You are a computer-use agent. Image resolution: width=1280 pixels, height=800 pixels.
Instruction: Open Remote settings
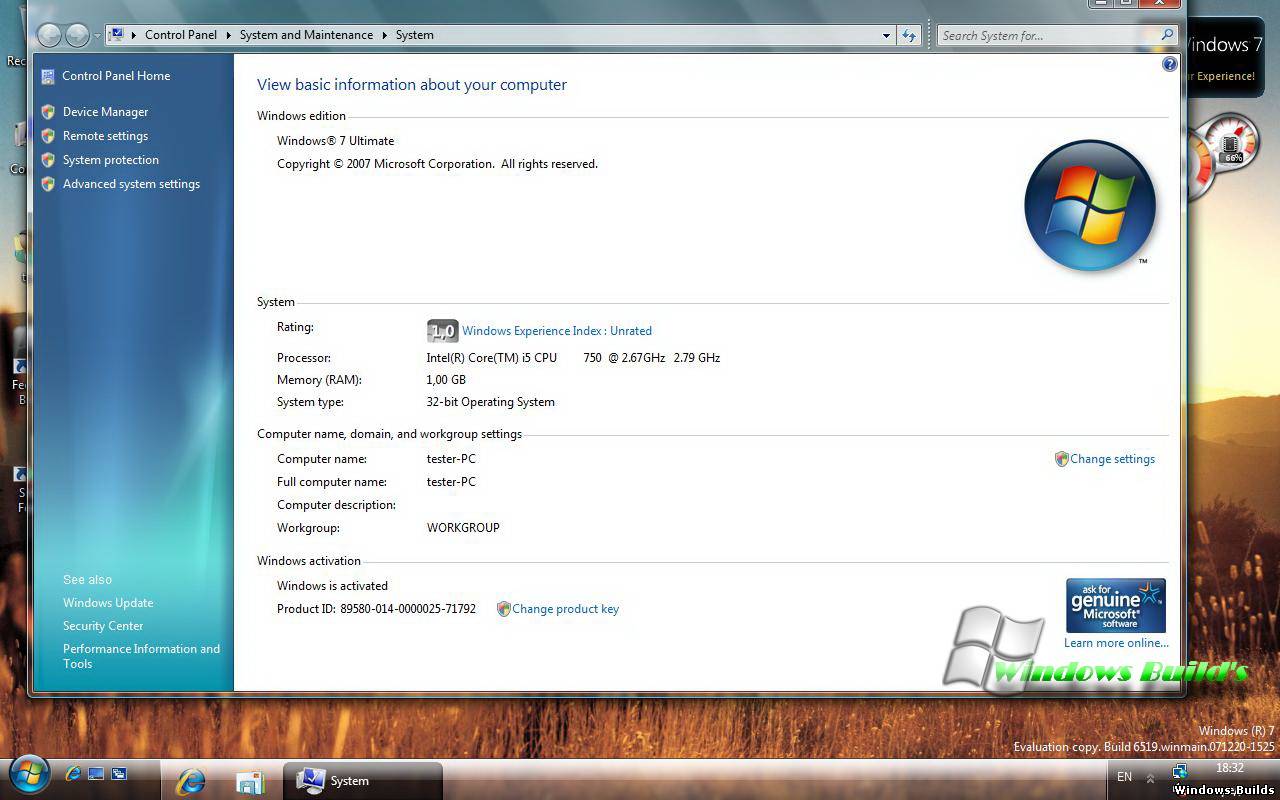click(x=105, y=136)
